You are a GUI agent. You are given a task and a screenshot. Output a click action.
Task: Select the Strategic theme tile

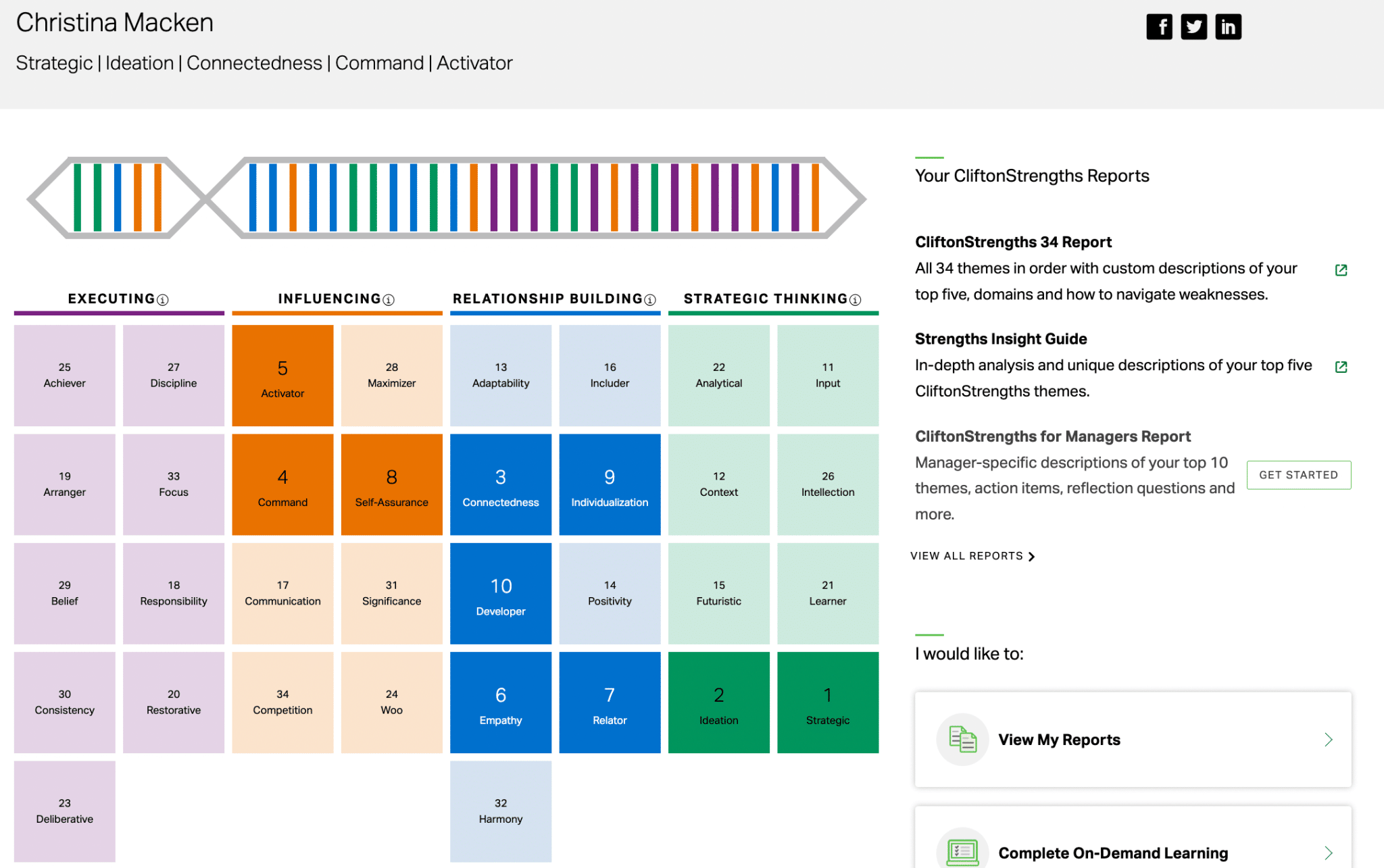click(x=828, y=703)
